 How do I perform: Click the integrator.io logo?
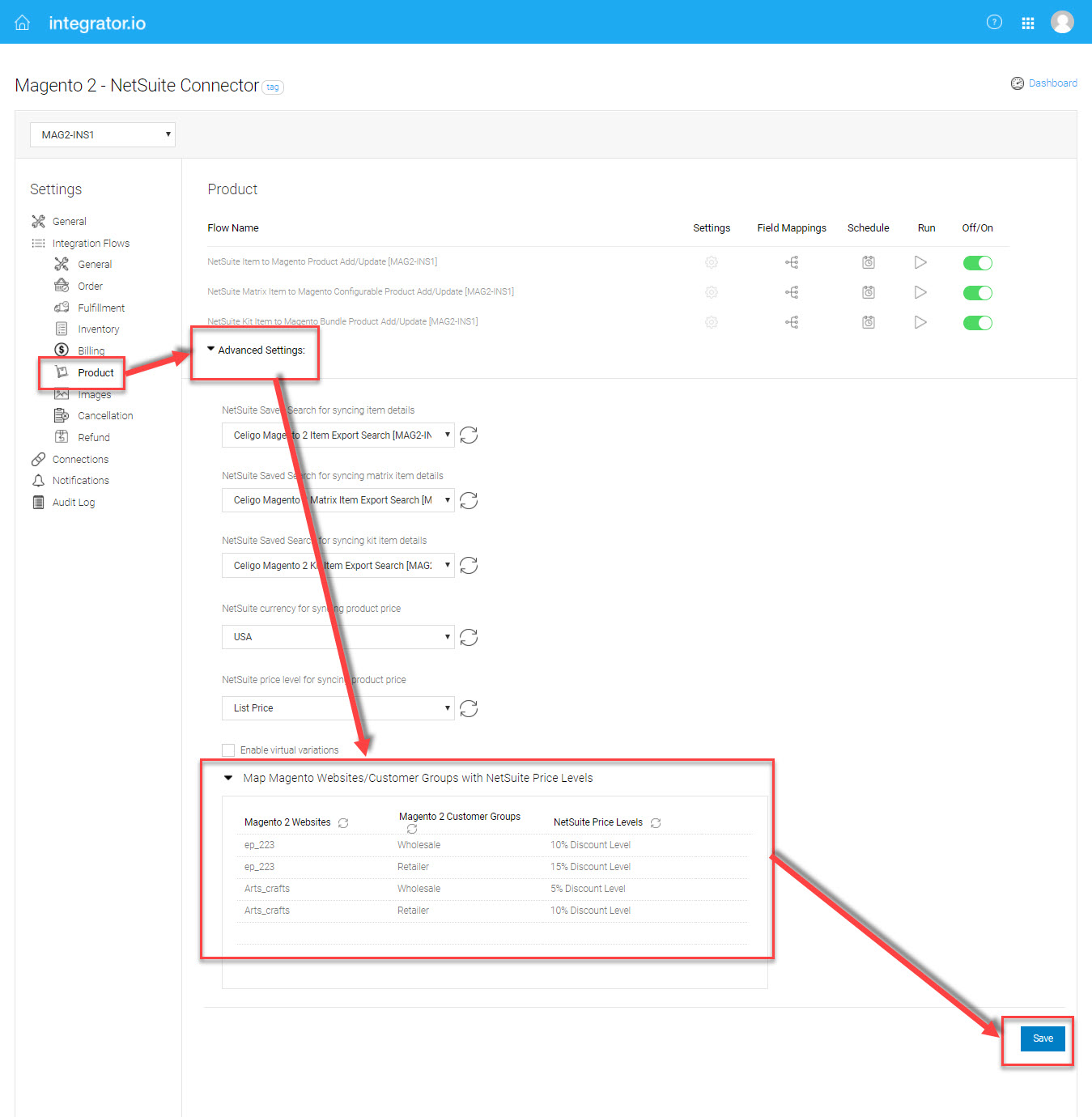97,23
